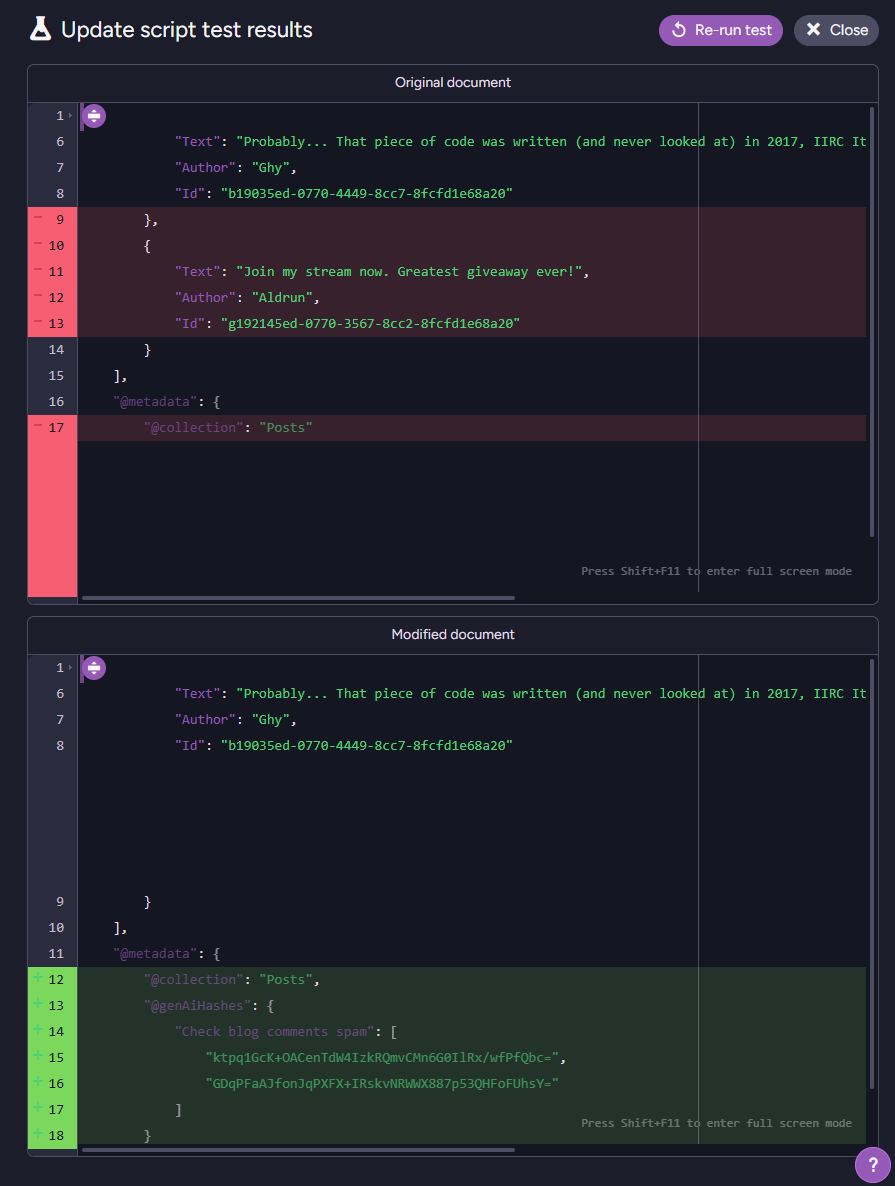Click "@genAiHashes" key in Modified document

pos(197,1006)
